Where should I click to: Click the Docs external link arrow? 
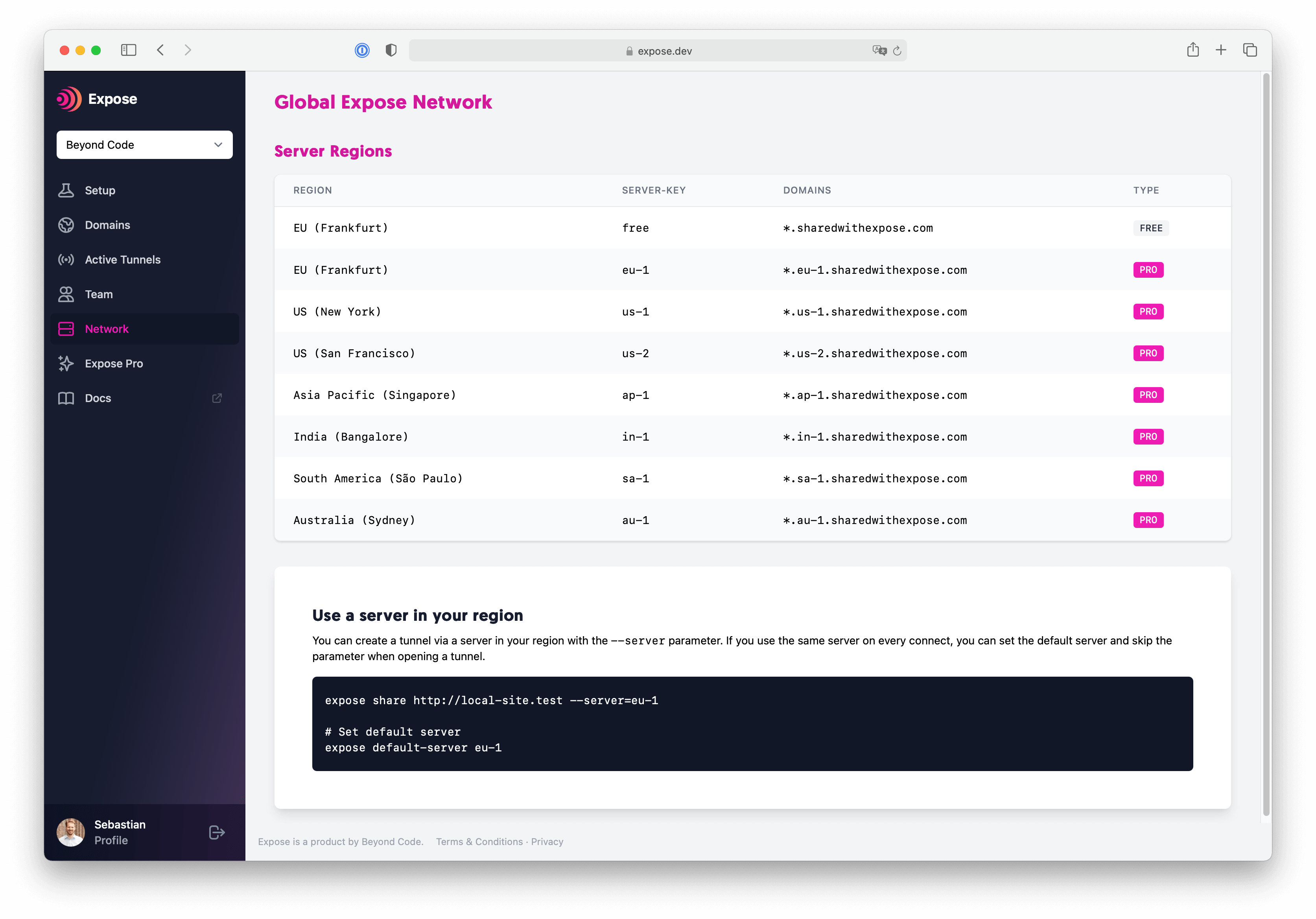click(216, 398)
